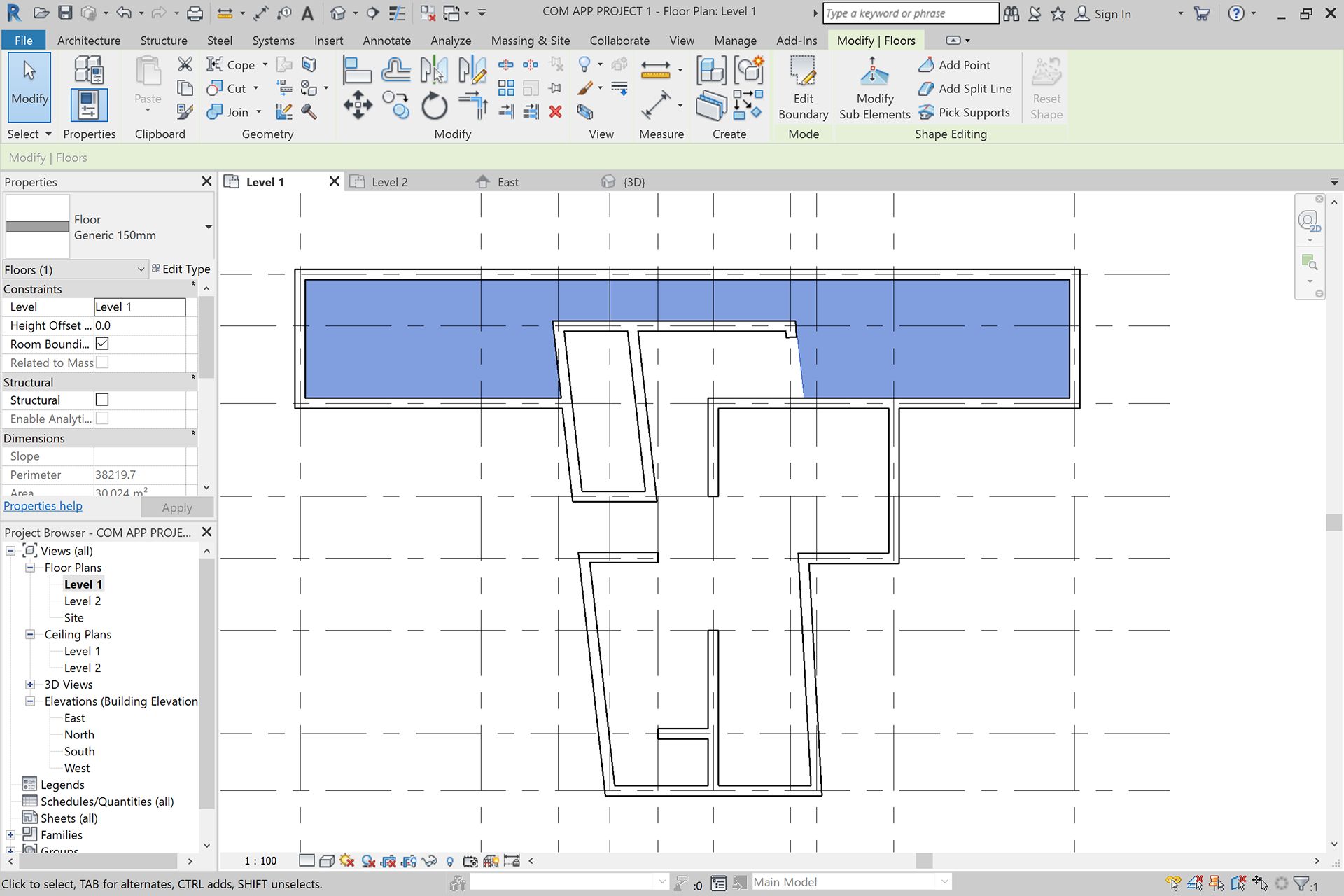Click the Create Assembly icon

click(710, 70)
